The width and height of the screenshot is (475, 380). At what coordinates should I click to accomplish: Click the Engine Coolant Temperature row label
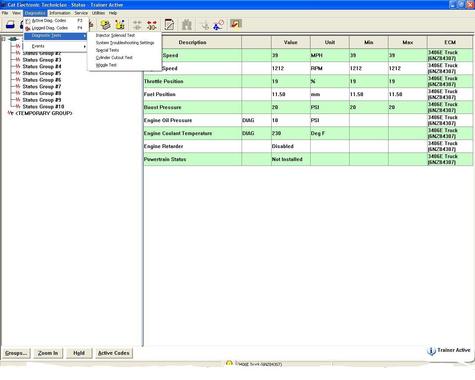point(178,133)
